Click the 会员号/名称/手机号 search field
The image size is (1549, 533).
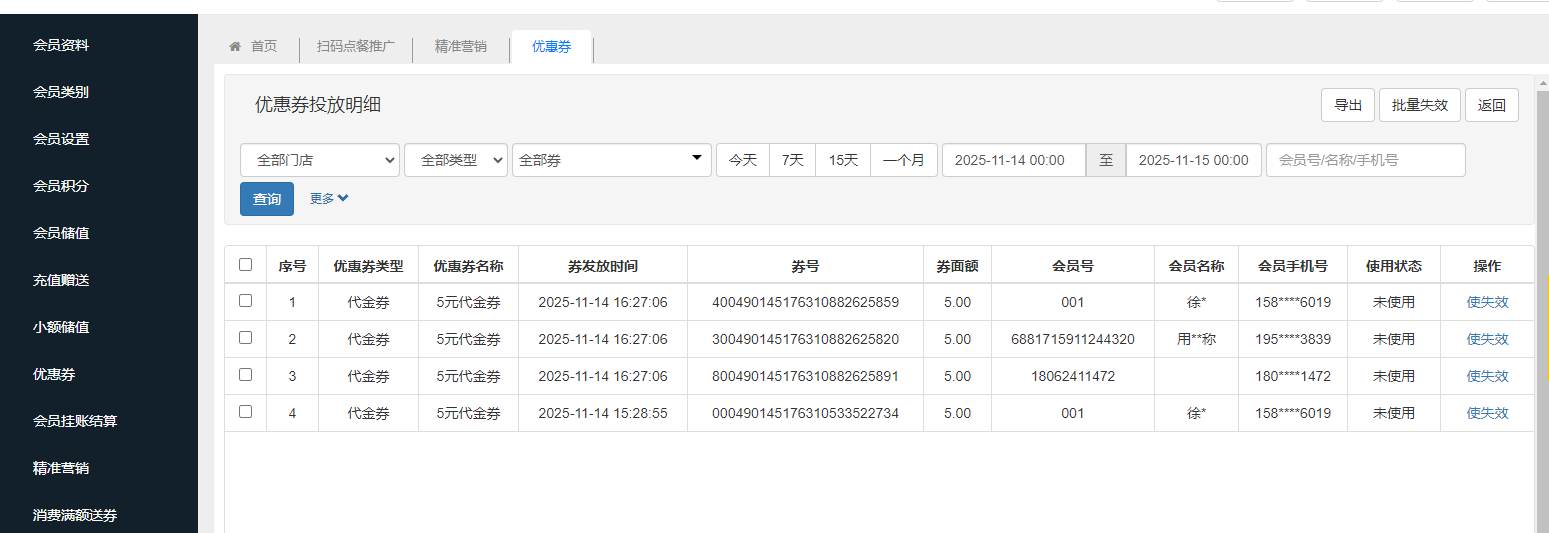(1365, 160)
